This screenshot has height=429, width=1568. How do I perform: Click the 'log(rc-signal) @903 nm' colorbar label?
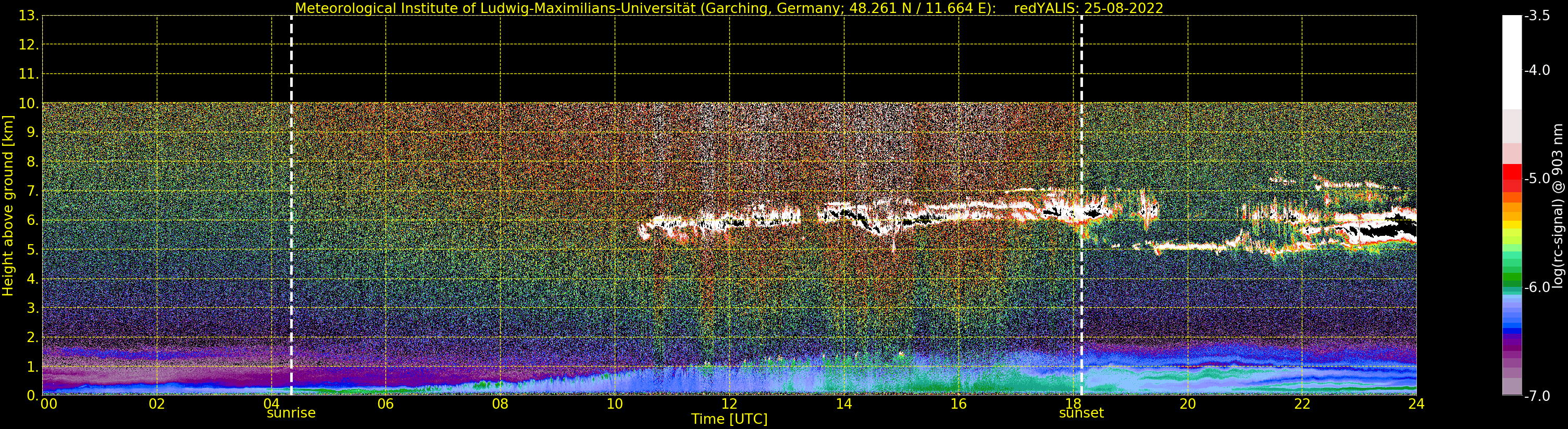tap(1558, 206)
